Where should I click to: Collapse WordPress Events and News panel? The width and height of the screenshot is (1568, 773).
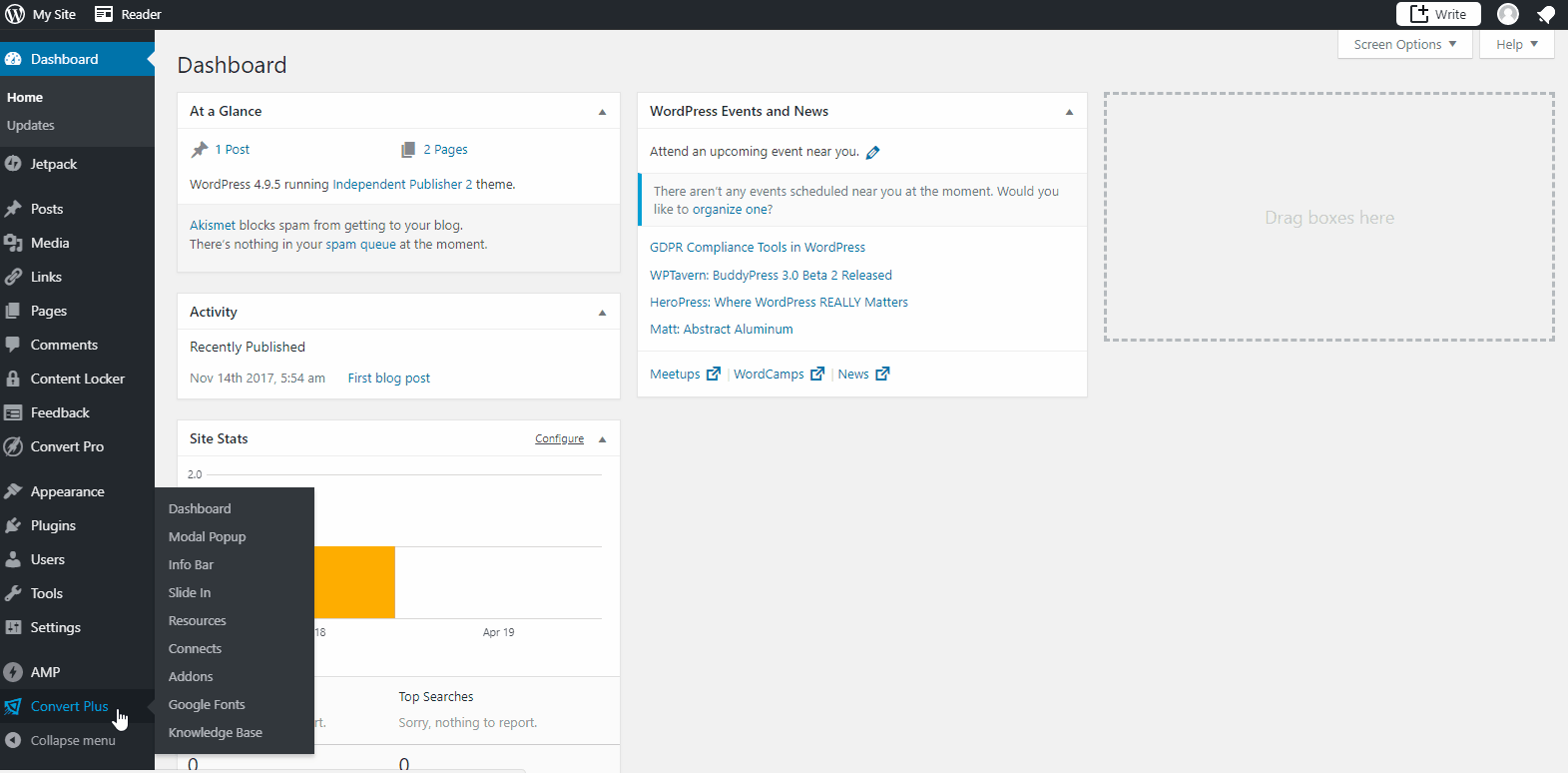click(x=1069, y=112)
